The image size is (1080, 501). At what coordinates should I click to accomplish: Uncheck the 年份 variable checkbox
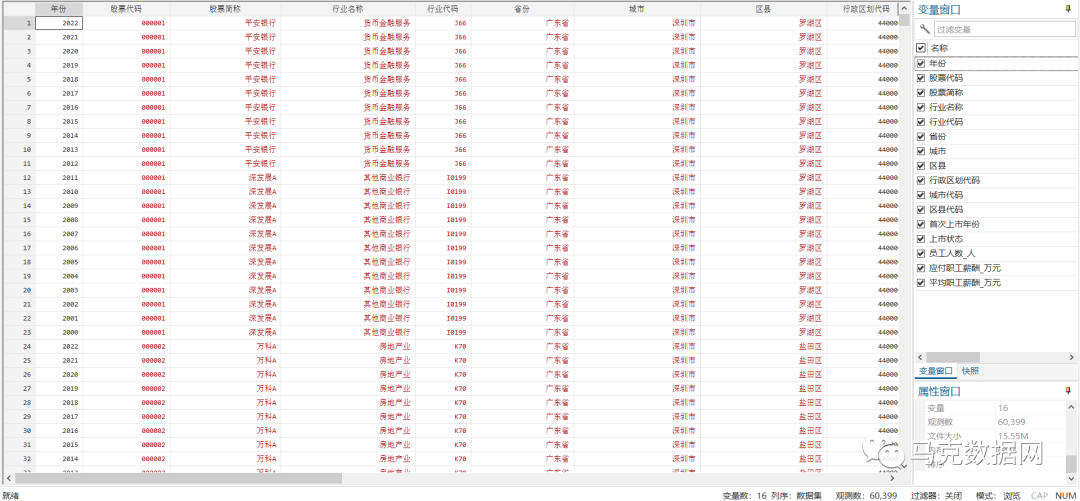[x=921, y=63]
